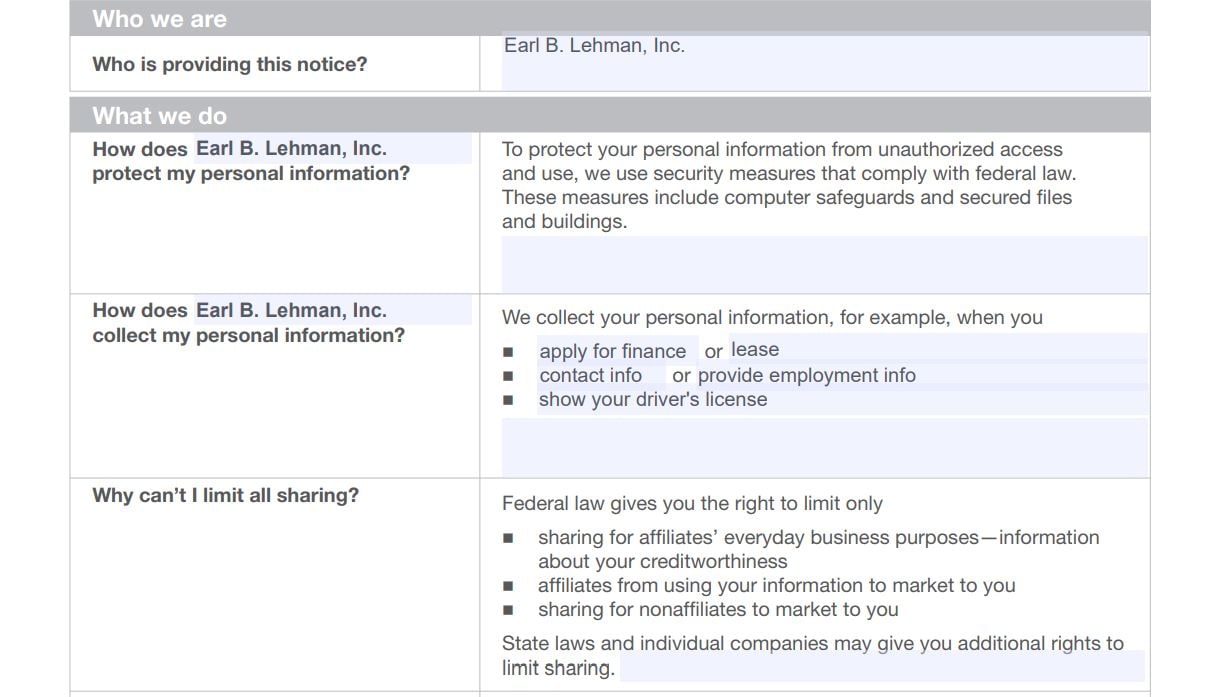The width and height of the screenshot is (1217, 697).
Task: Click the 'Who we are' section header
Action: coord(610,18)
